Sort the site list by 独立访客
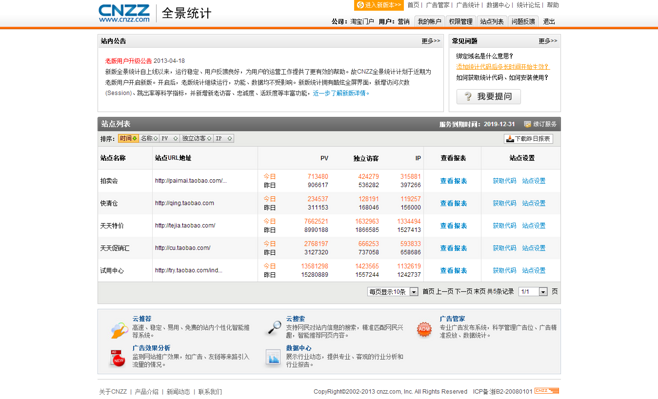Viewport: 658px width, 399px height. (196, 138)
